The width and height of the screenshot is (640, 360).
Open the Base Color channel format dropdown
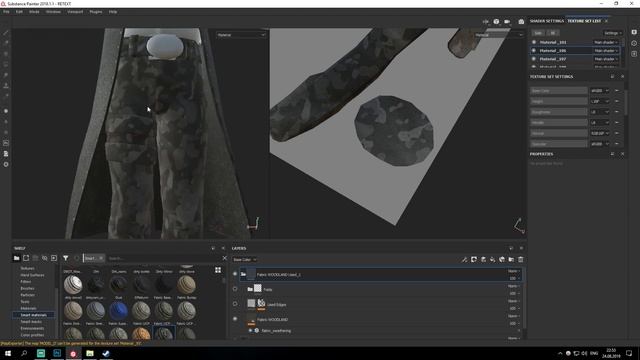tap(600, 91)
